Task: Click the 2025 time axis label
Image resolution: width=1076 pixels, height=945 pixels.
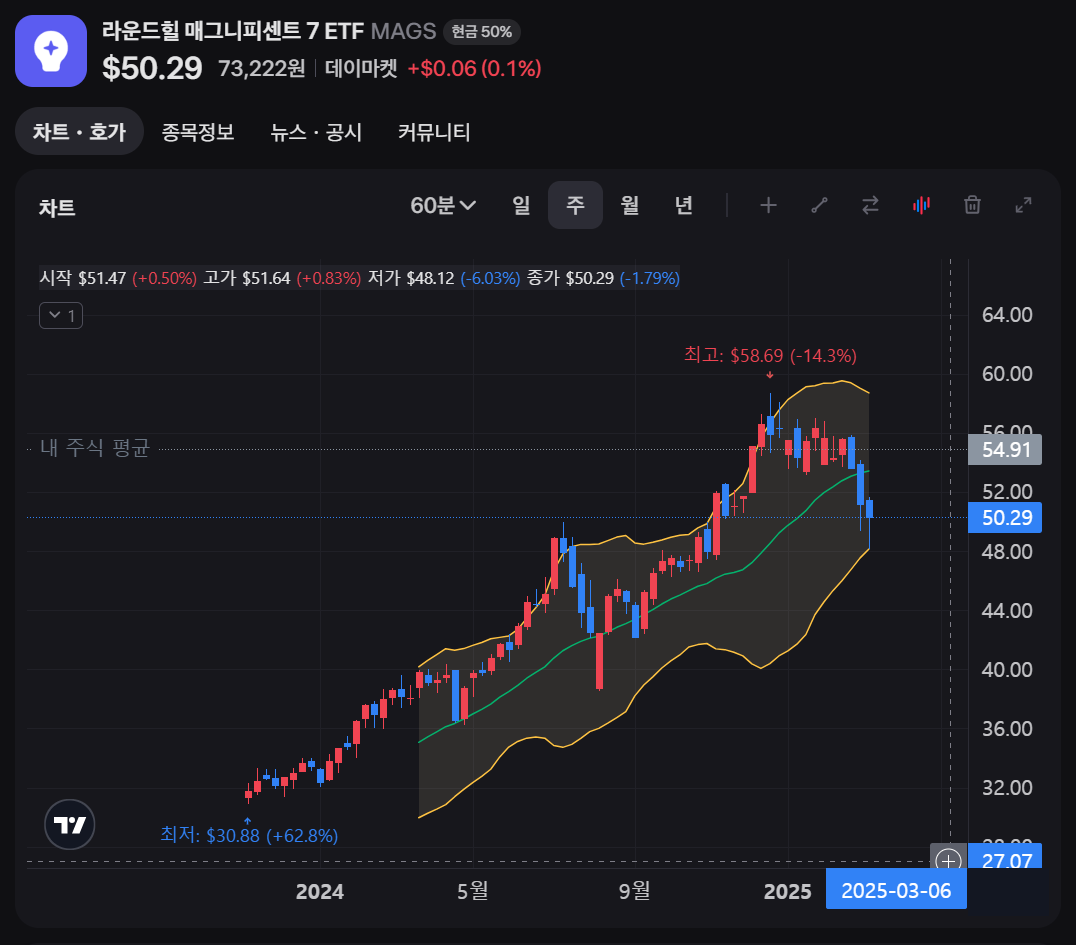Action: point(788,891)
